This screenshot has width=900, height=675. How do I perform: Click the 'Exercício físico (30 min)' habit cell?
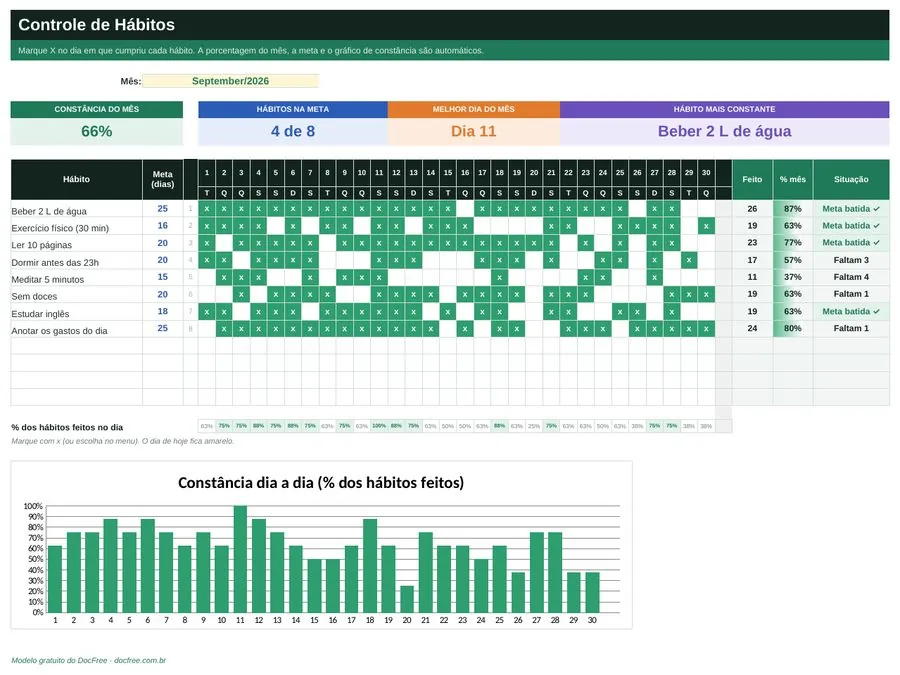coord(76,228)
